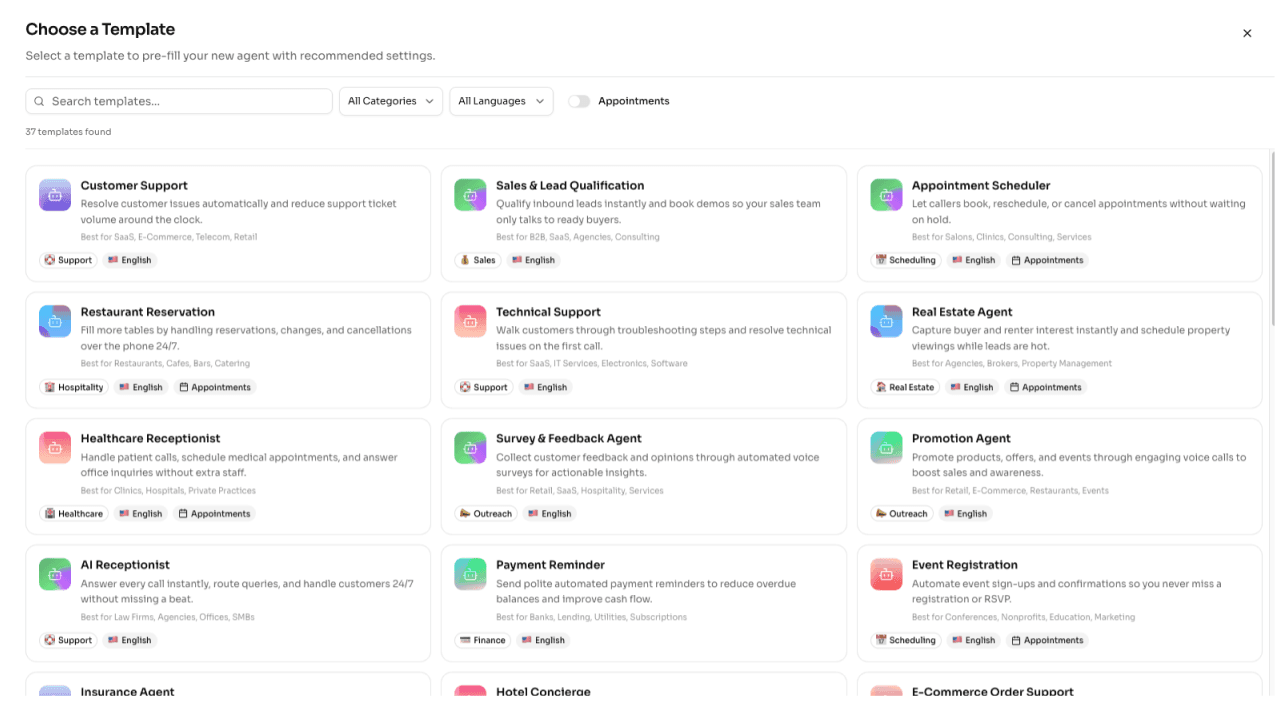
Task: Click Support tag on Customer Support card
Action: [68, 260]
